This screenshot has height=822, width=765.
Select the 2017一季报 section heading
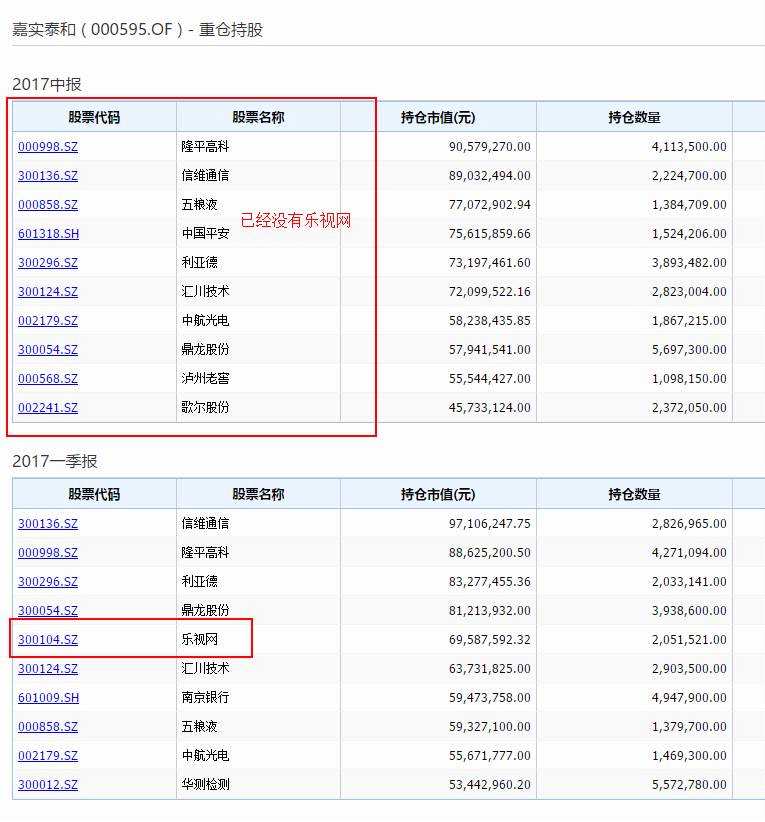pyautogui.click(x=55, y=461)
